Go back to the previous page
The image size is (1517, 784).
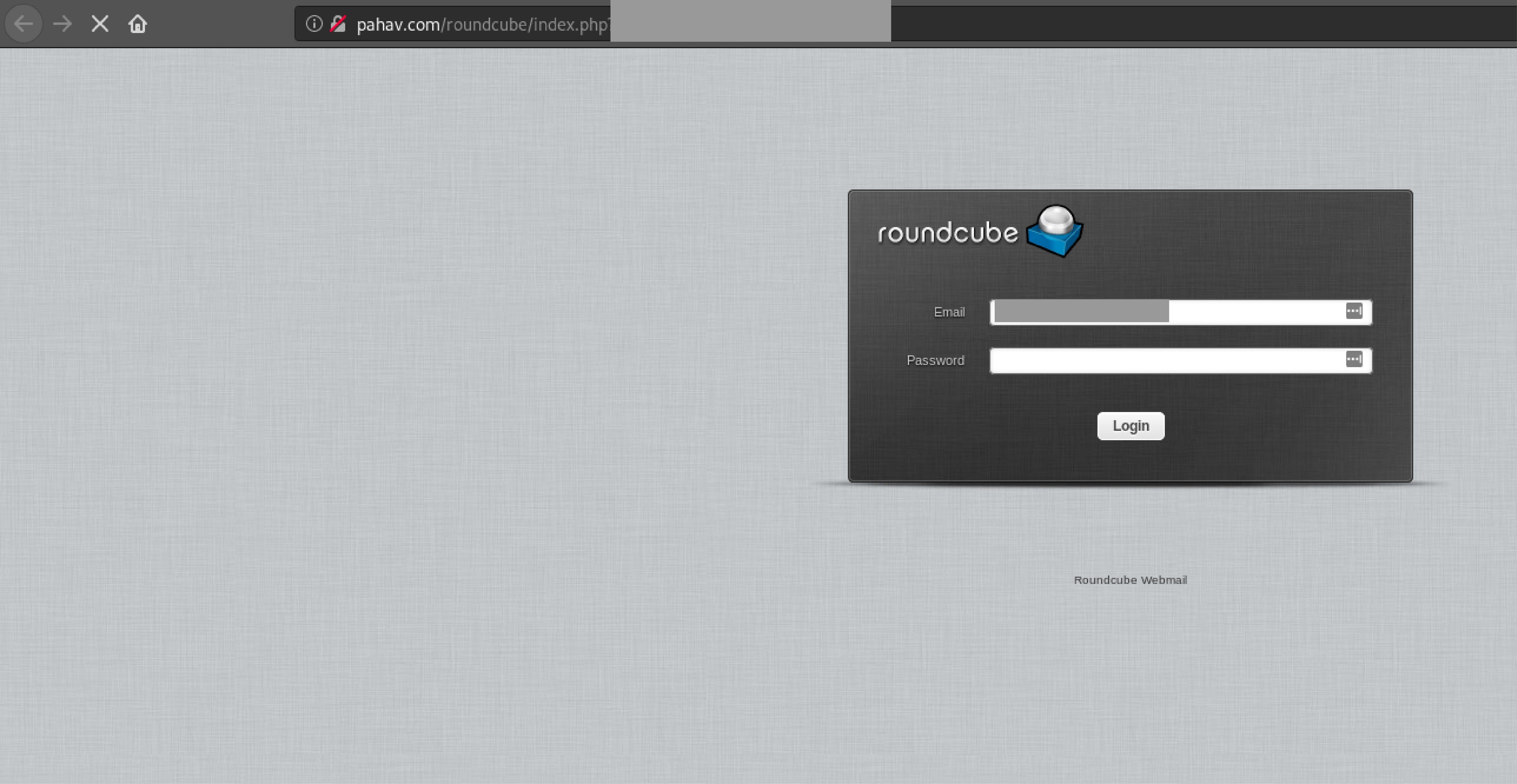[24, 24]
